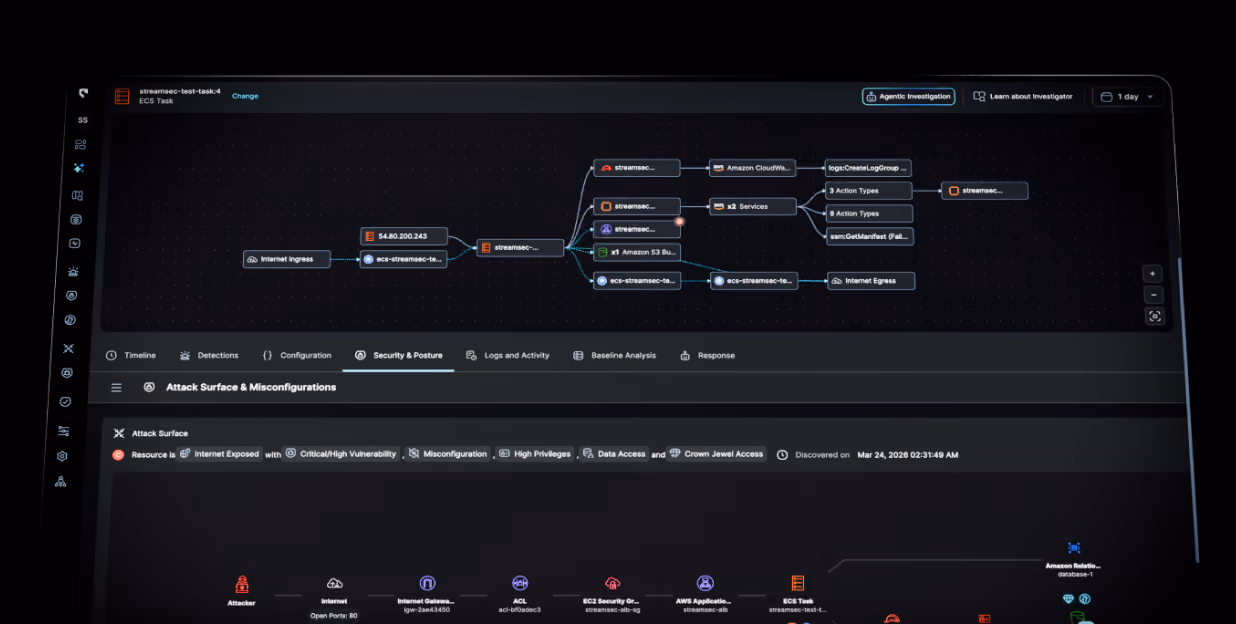This screenshot has width=1236, height=624.
Task: Fit graph to view with focus button
Action: coord(1155,316)
